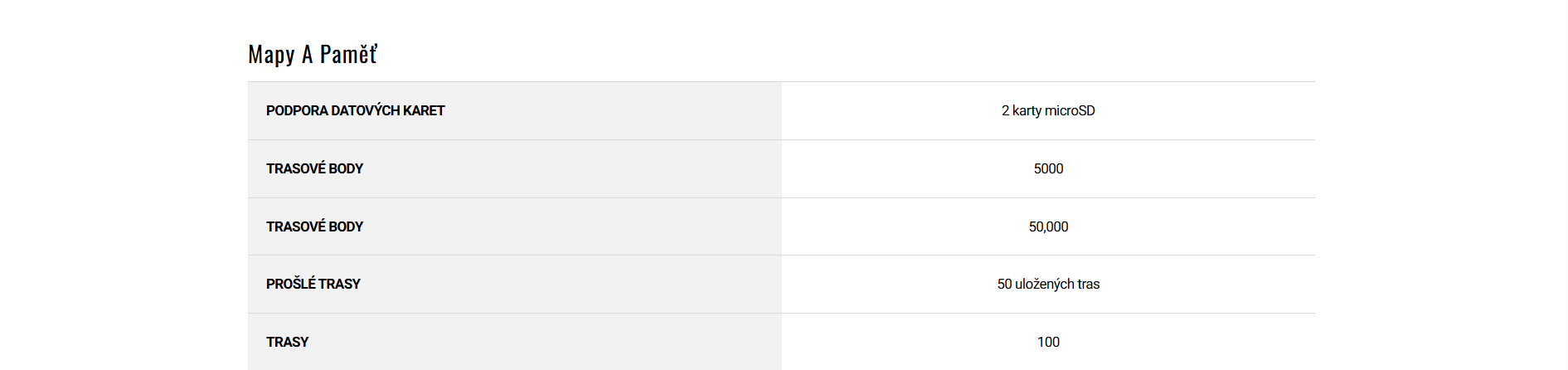
Task: Click the word "PODPORA" in the first label
Action: click(297, 110)
